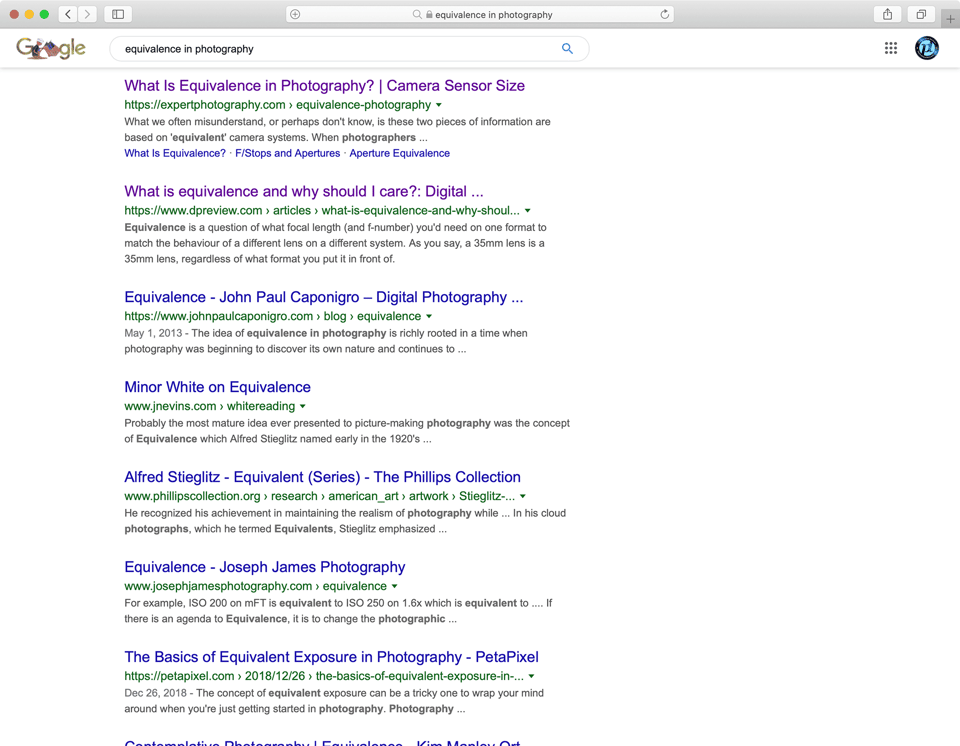Expand the expertphotography.com URL dropdown arrow
Screen dimensions: 960x746
coord(439,105)
